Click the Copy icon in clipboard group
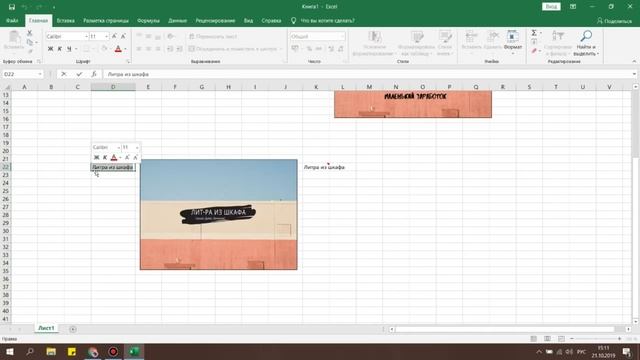Viewport: 640px width, 360px height. [30, 42]
